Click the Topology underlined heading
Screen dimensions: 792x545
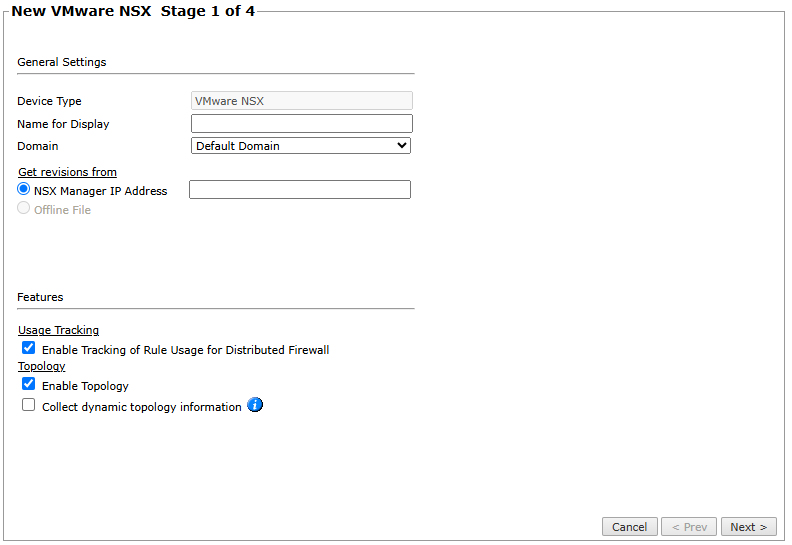point(42,366)
